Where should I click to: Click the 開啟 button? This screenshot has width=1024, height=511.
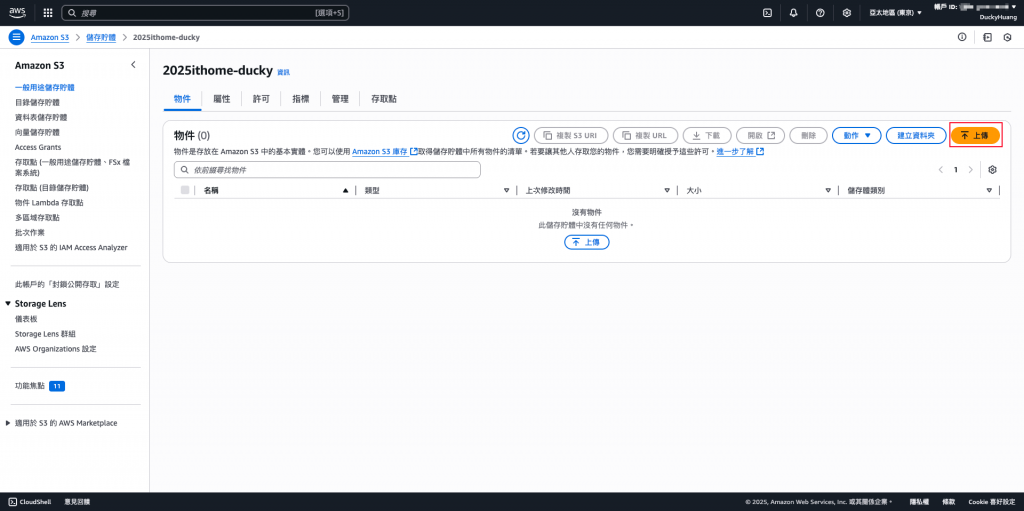pyautogui.click(x=760, y=135)
